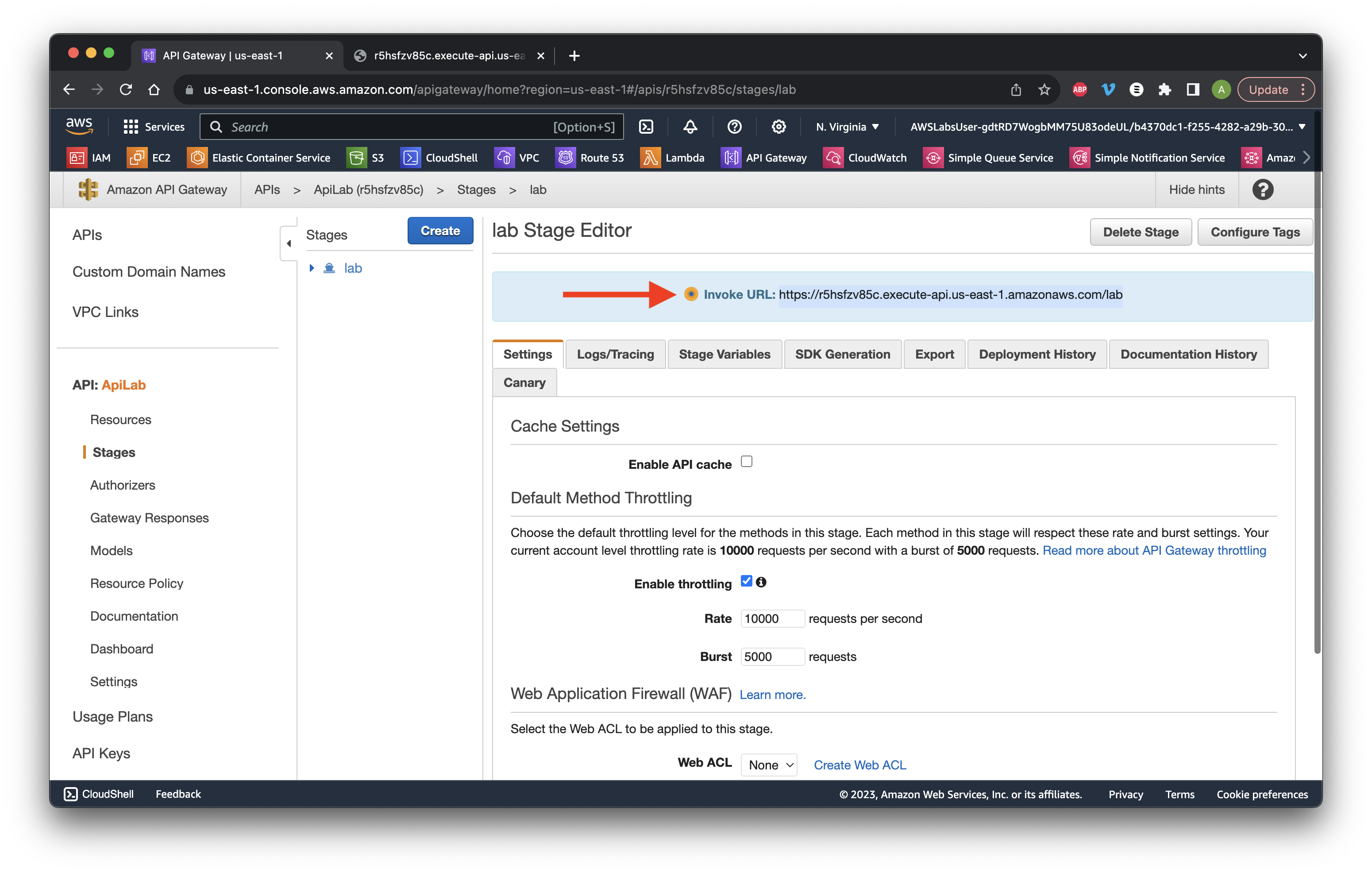This screenshot has width=1372, height=873.
Task: Focus the AWS console Search box
Action: pos(411,127)
